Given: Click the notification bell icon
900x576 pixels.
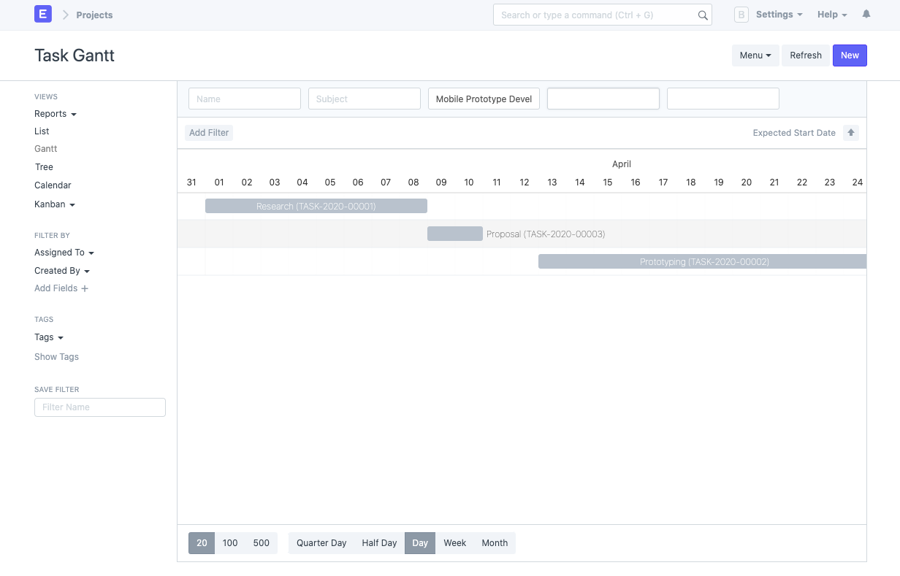Looking at the screenshot, I should click(866, 14).
